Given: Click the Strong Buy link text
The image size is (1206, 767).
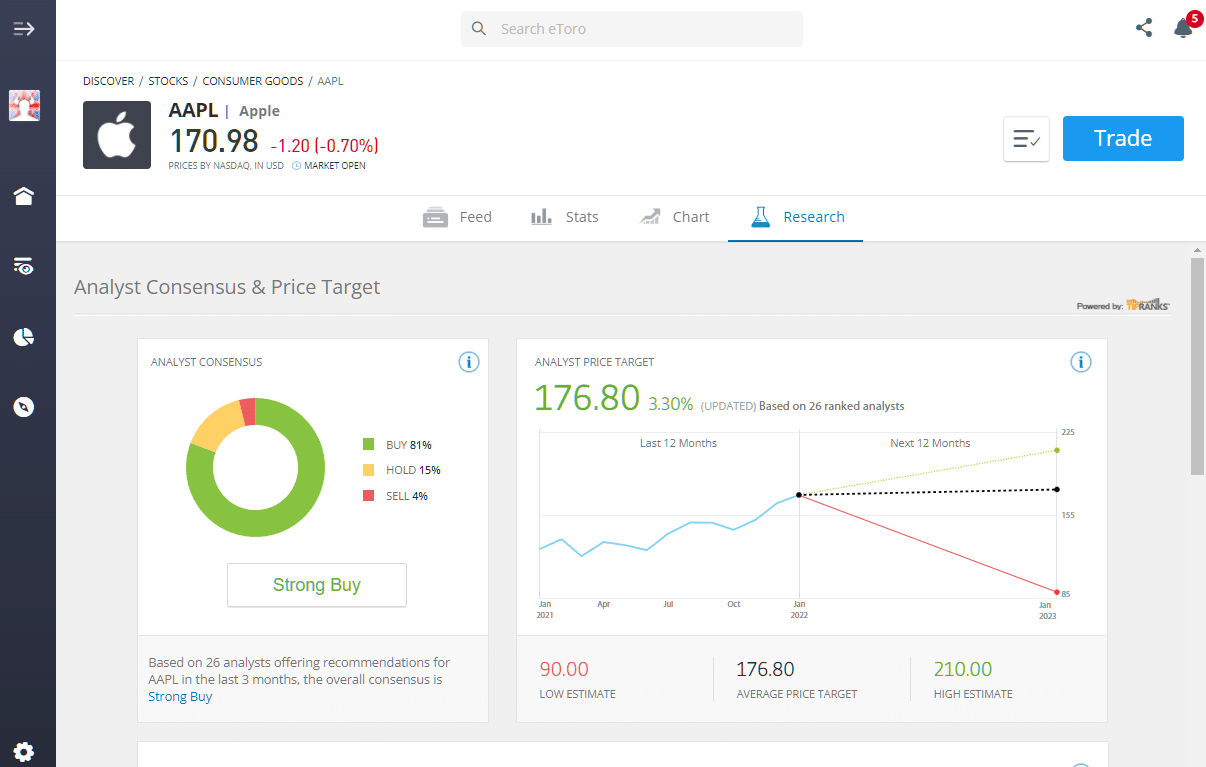Looking at the screenshot, I should coord(180,696).
